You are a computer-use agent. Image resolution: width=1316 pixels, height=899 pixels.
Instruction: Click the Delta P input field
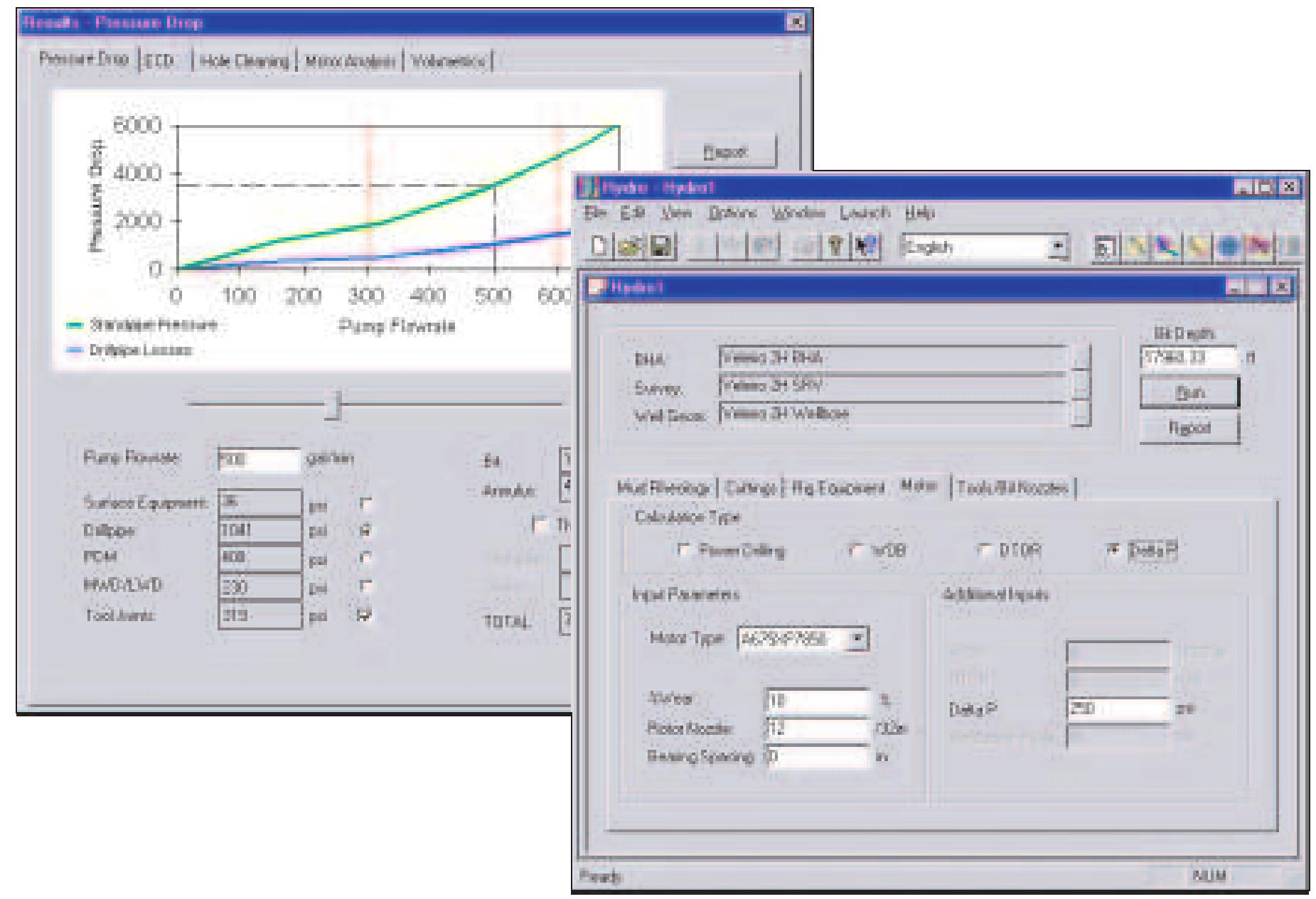click(1117, 709)
